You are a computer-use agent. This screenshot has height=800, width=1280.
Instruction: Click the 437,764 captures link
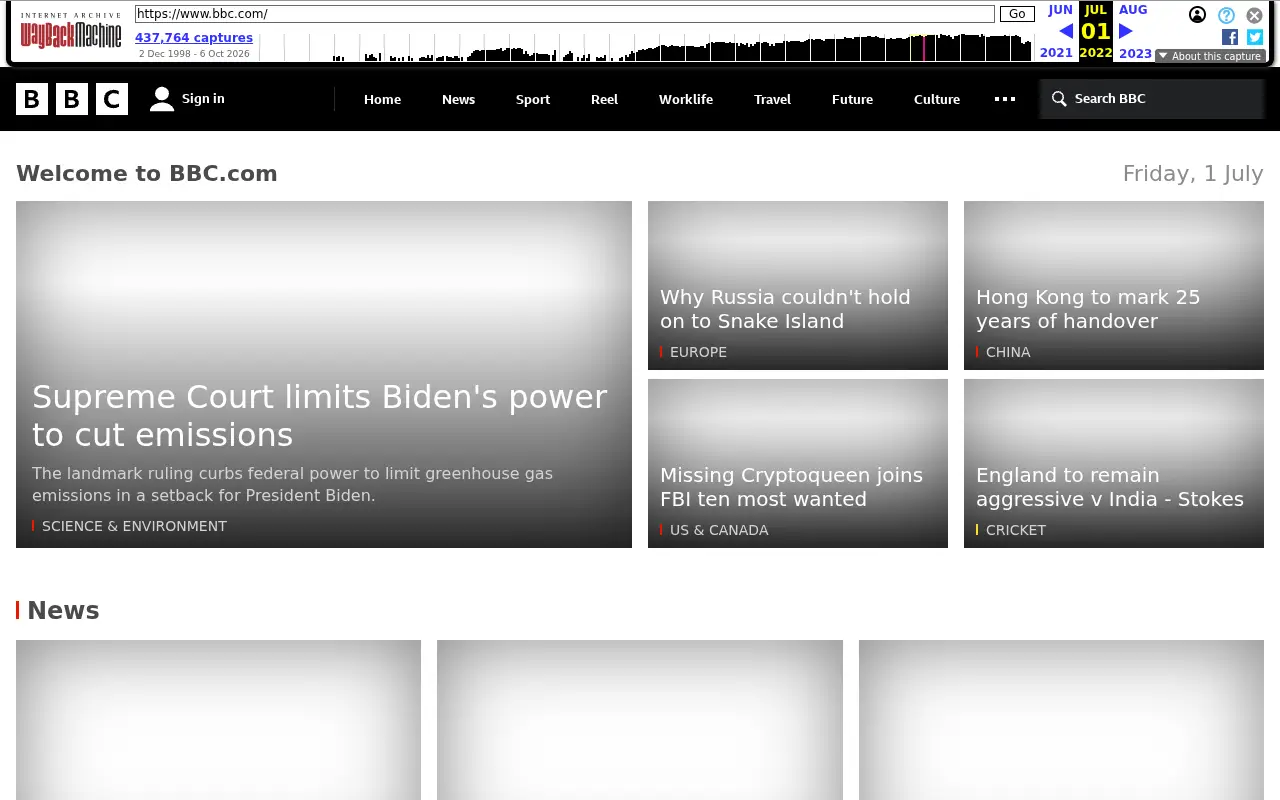pyautogui.click(x=194, y=38)
